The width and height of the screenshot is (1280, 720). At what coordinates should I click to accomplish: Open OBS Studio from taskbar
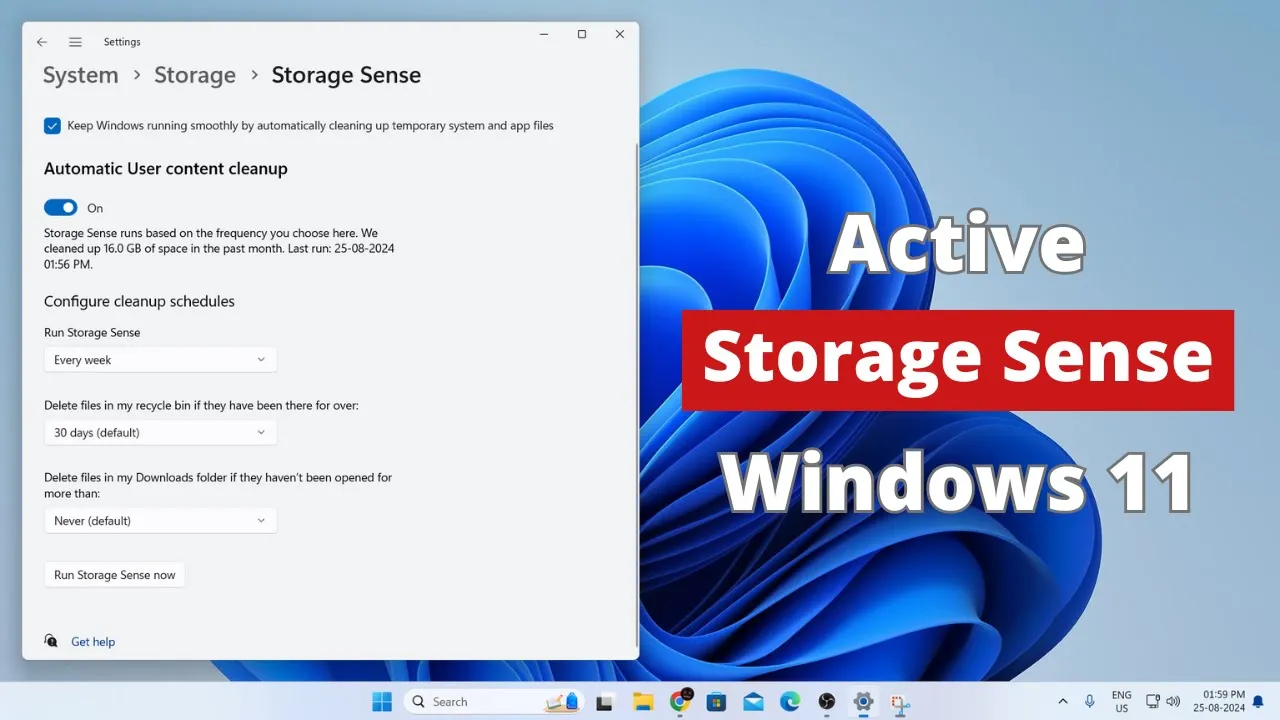(x=827, y=702)
